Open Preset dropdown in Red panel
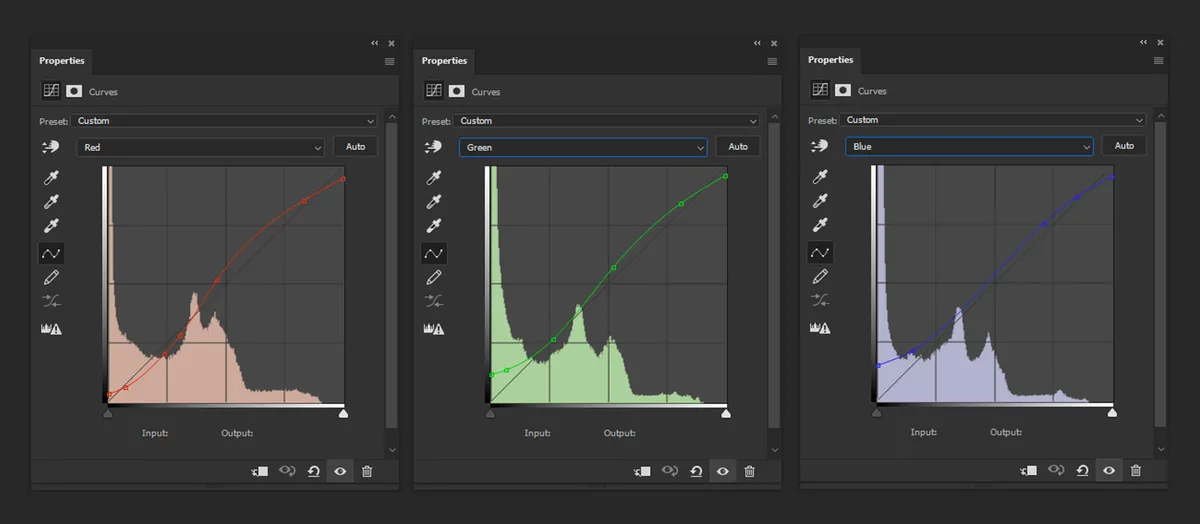Viewport: 1200px width, 524px height. pos(225,121)
